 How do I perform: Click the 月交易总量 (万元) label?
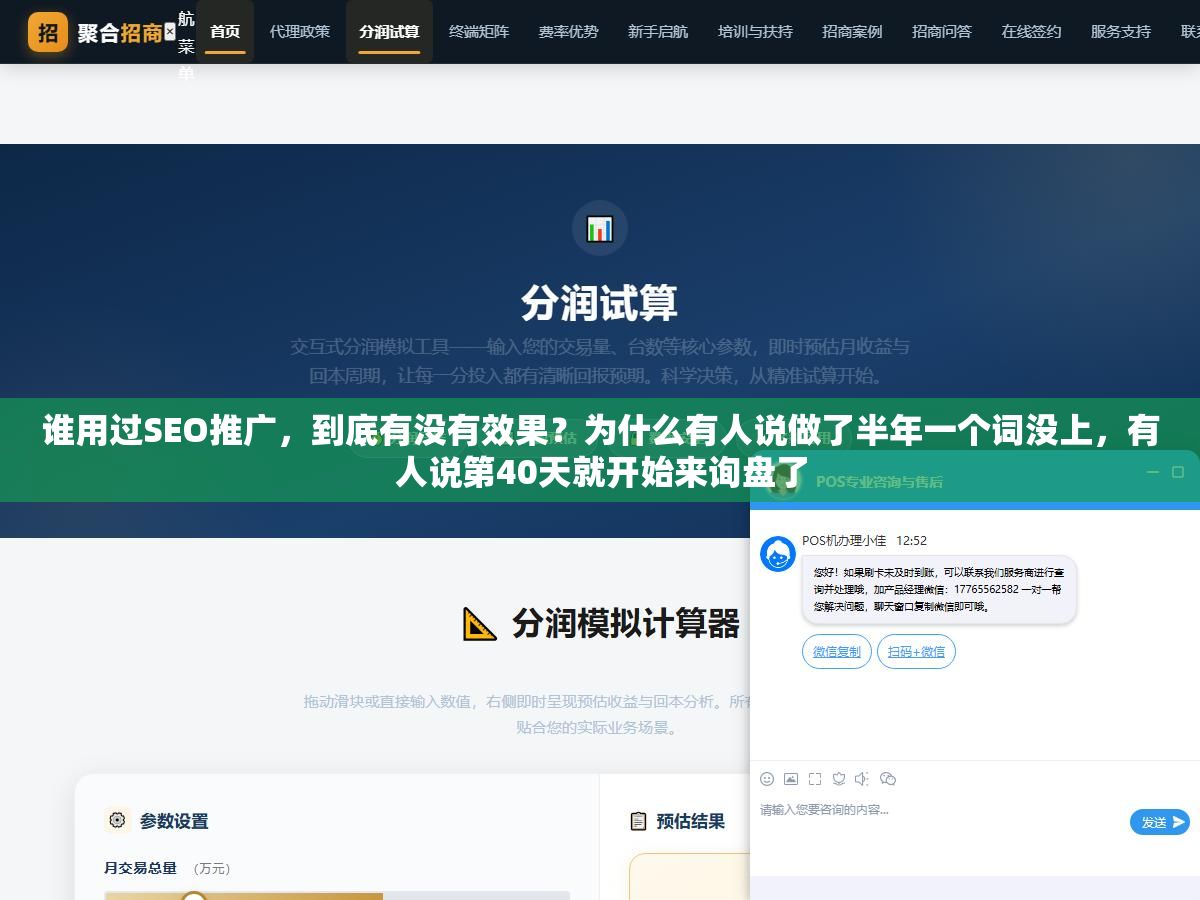coord(168,868)
